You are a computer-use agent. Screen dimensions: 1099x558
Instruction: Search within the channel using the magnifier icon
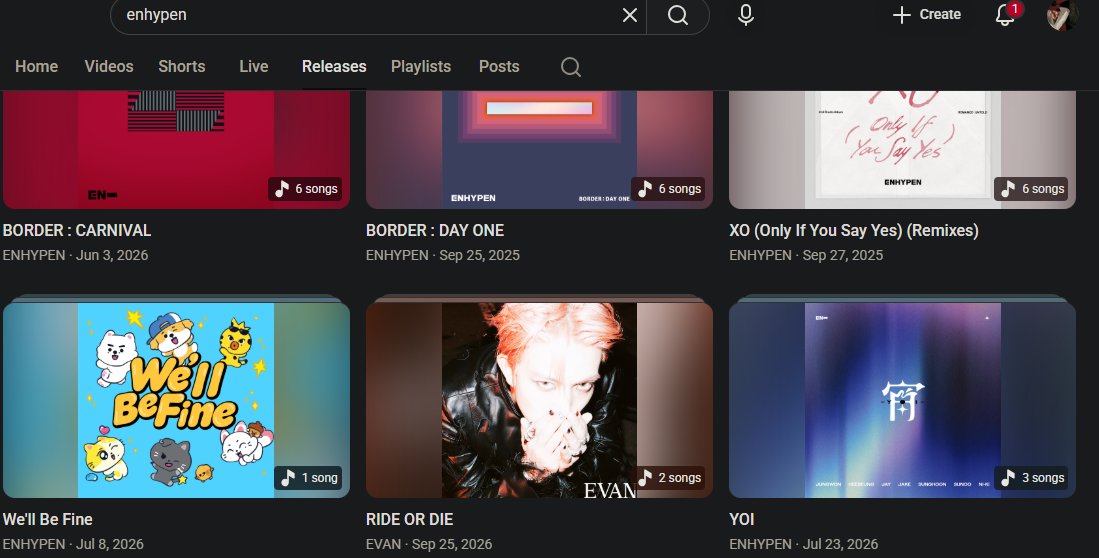[x=571, y=67]
